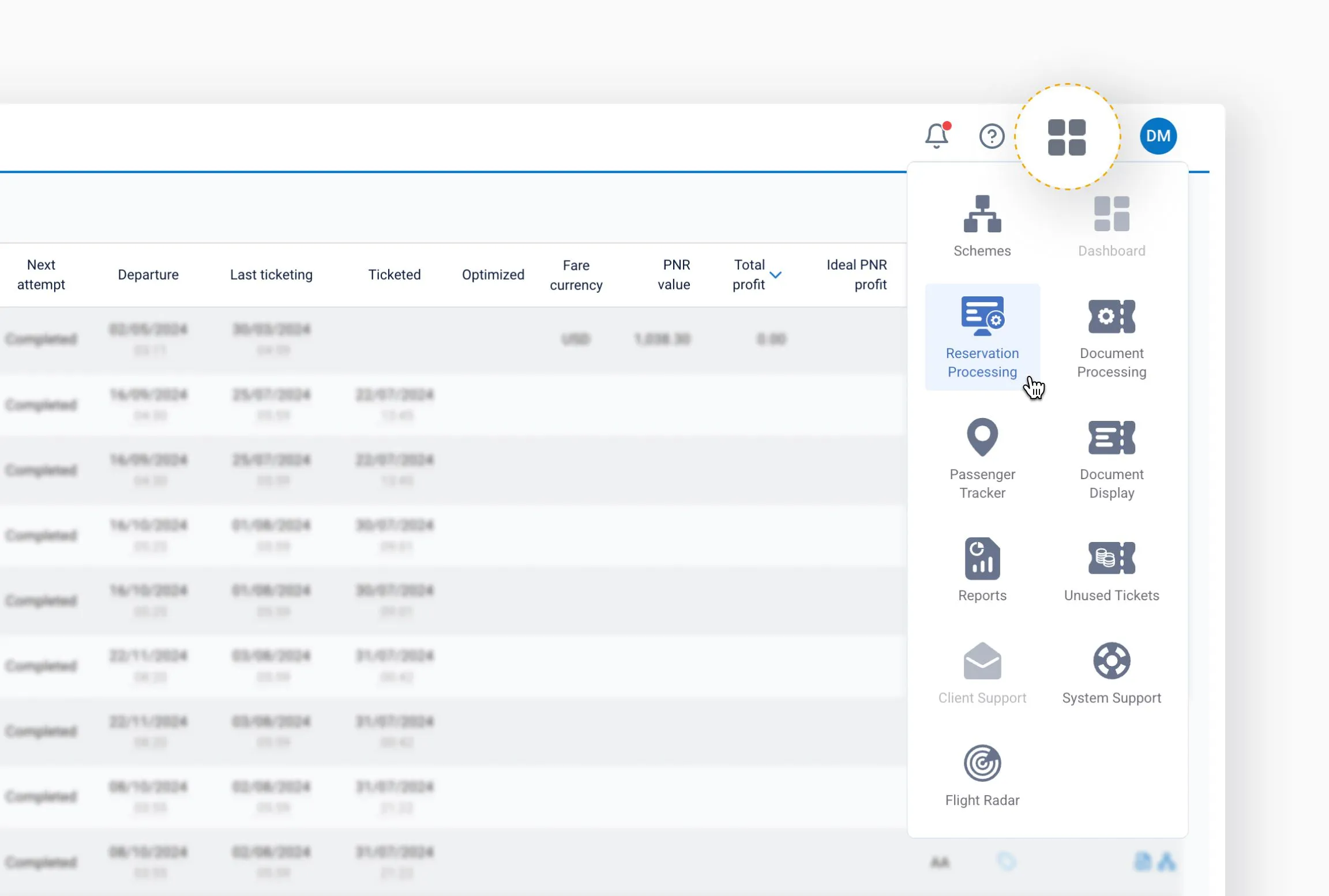Open the Document Display app
This screenshot has width=1329, height=896.
coord(1111,458)
